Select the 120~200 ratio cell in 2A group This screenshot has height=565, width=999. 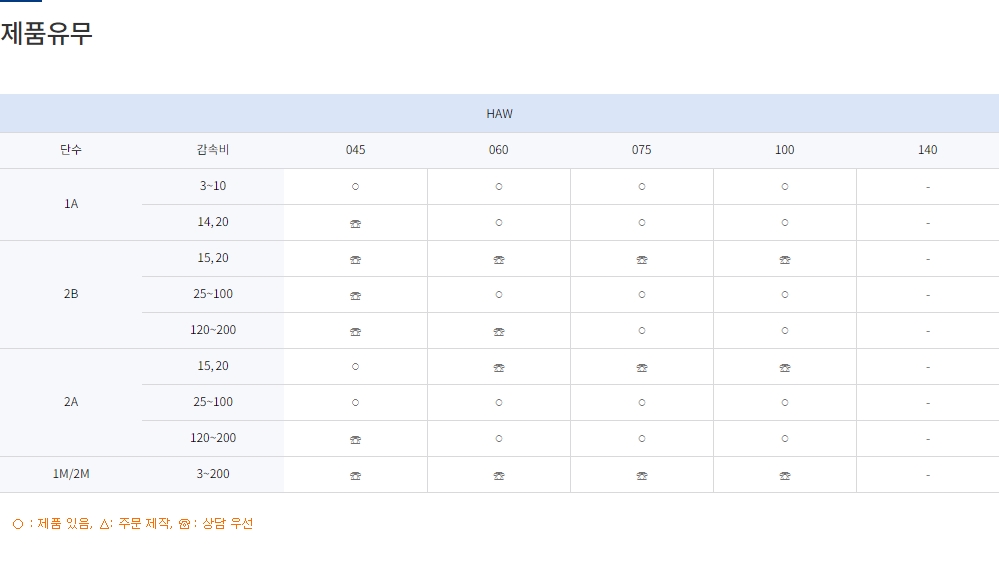(x=213, y=438)
